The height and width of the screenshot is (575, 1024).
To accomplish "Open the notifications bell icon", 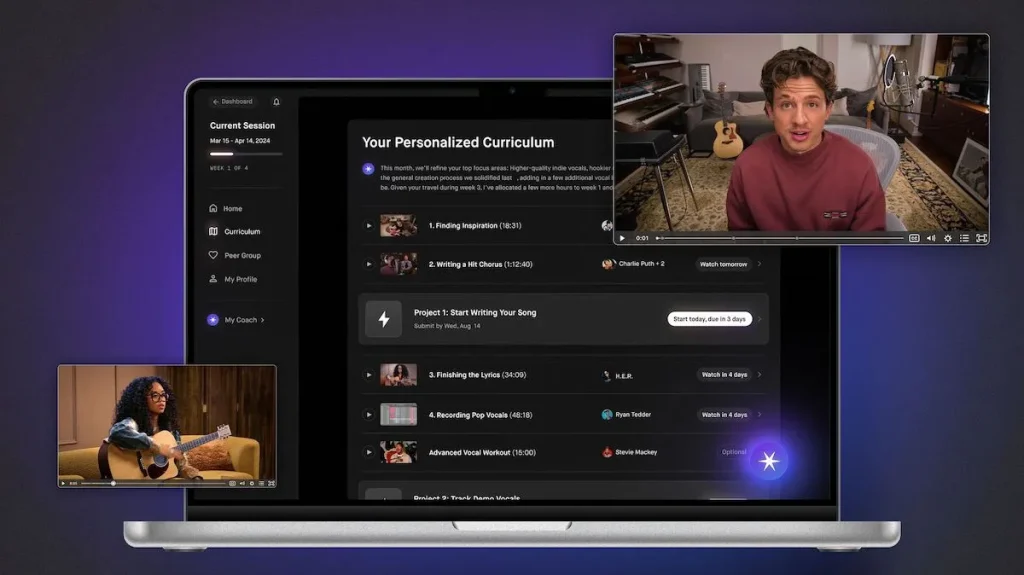I will (x=276, y=102).
